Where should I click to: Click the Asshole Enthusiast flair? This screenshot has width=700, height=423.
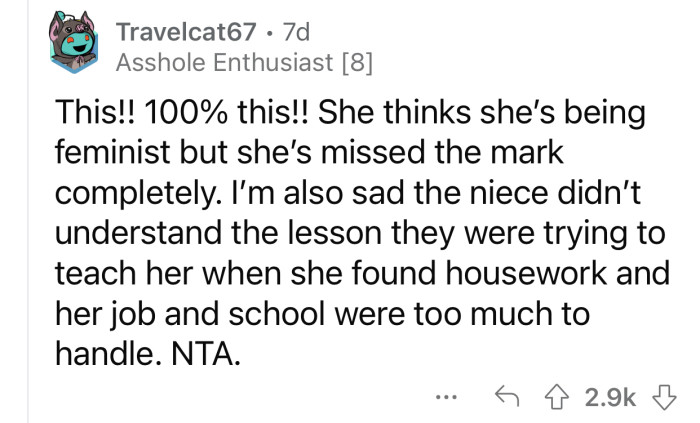pos(224,65)
